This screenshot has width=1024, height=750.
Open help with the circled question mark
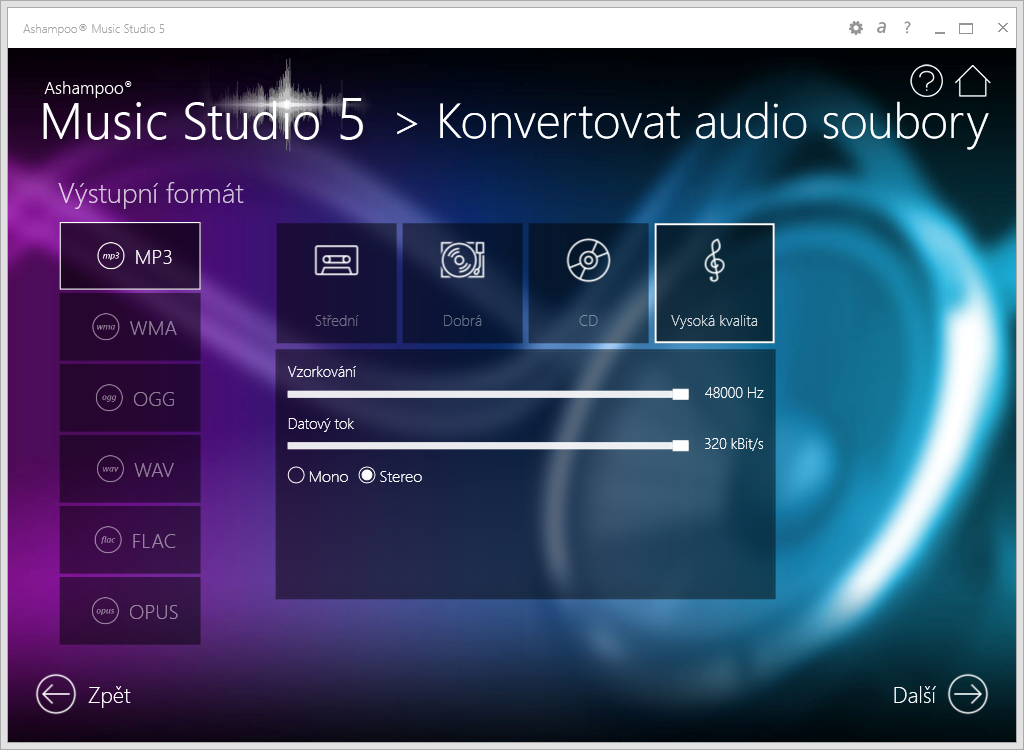[x=926, y=81]
